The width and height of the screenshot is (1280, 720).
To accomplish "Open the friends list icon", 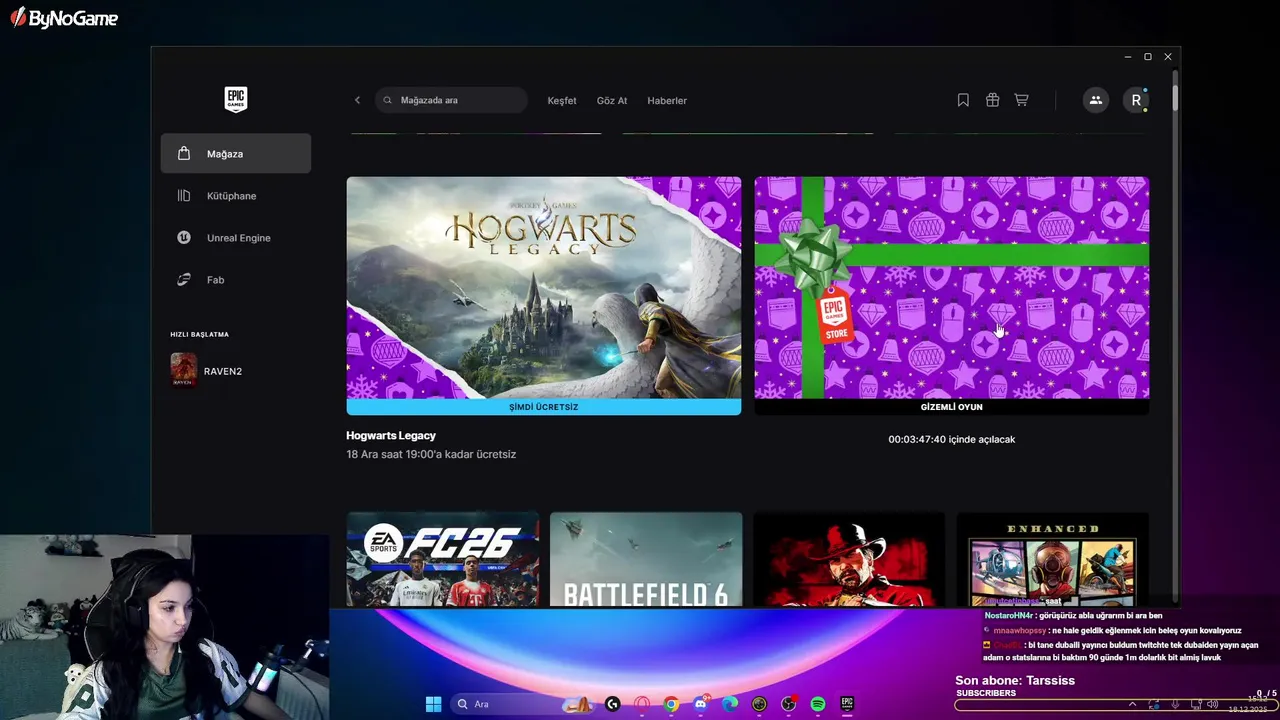I will pos(1096,100).
